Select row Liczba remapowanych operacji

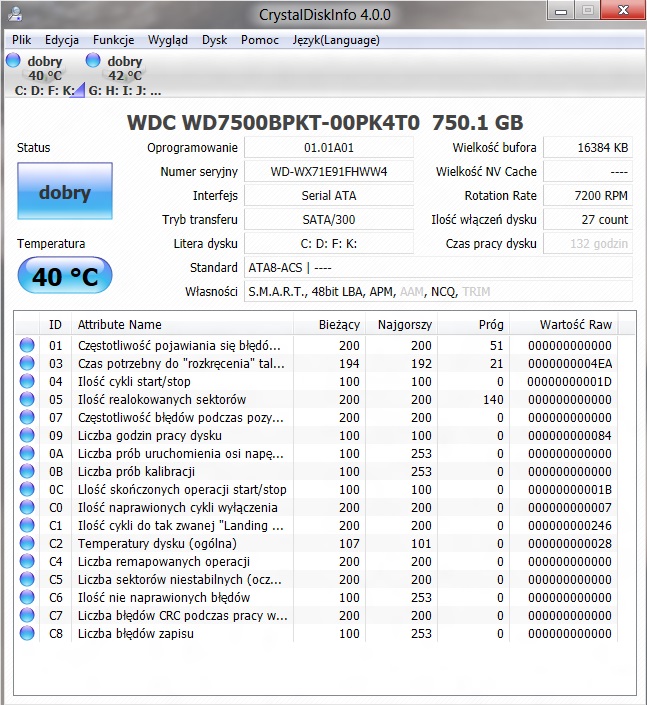317,561
